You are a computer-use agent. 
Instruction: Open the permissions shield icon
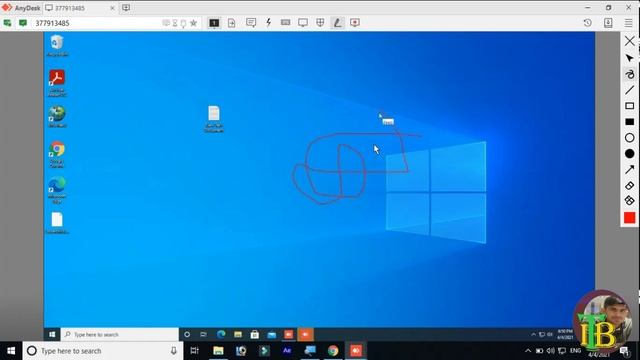click(x=320, y=23)
